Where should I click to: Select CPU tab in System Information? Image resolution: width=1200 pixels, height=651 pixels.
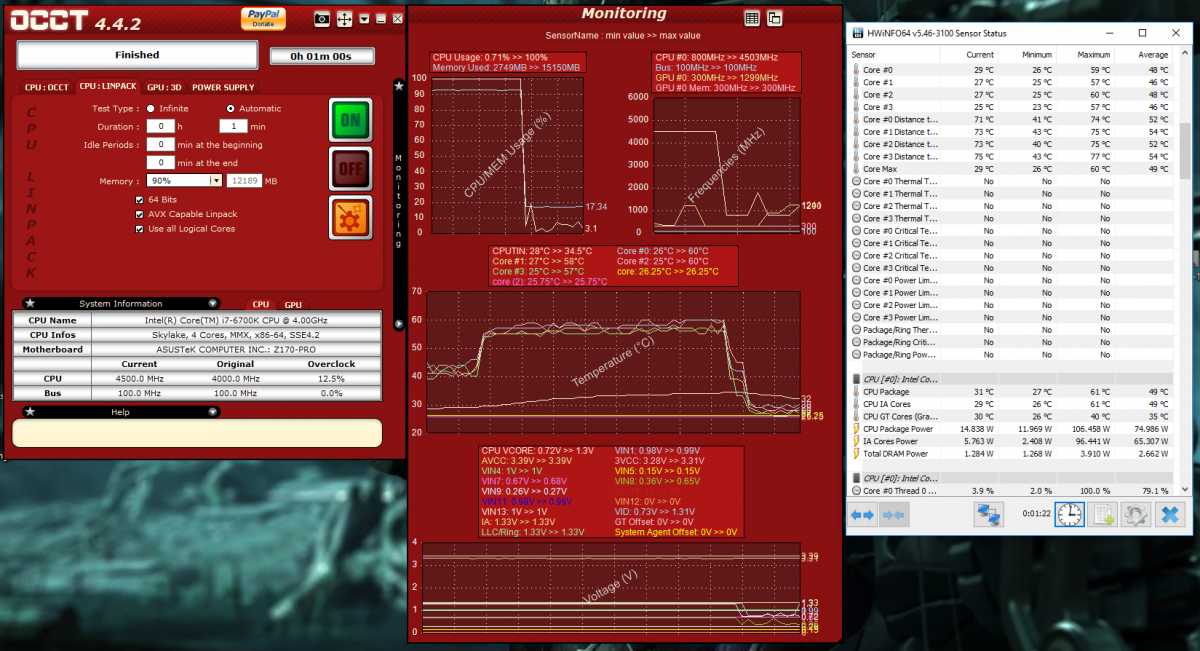coord(260,304)
